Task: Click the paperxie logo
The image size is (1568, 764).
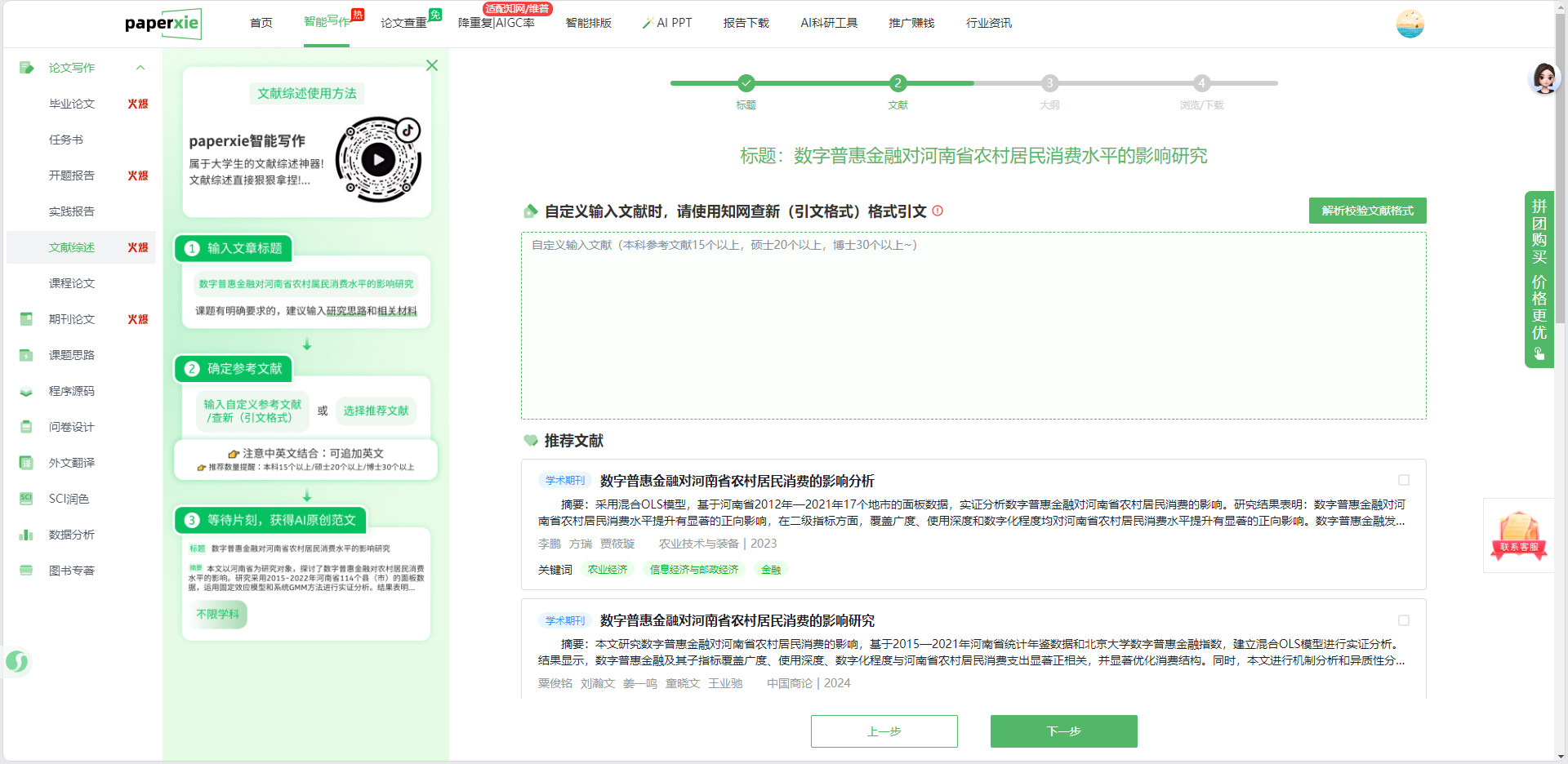Action: (x=163, y=24)
